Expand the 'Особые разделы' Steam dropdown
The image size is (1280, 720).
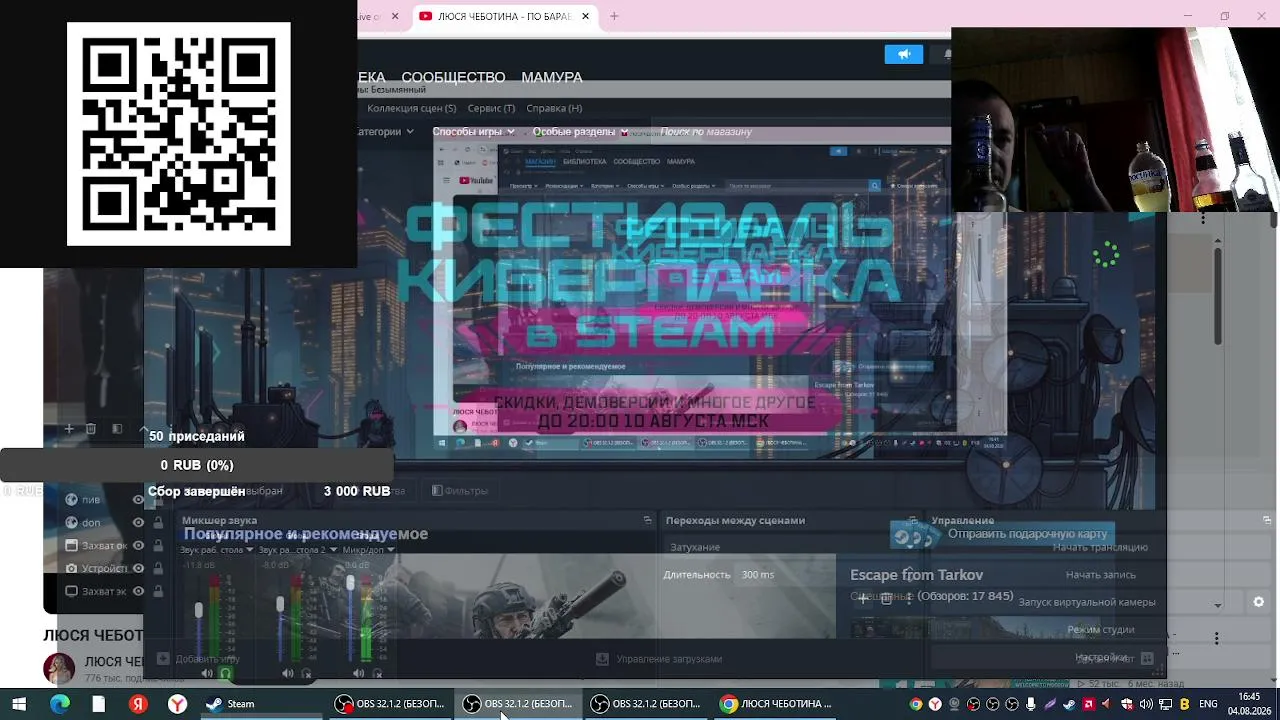coord(580,131)
